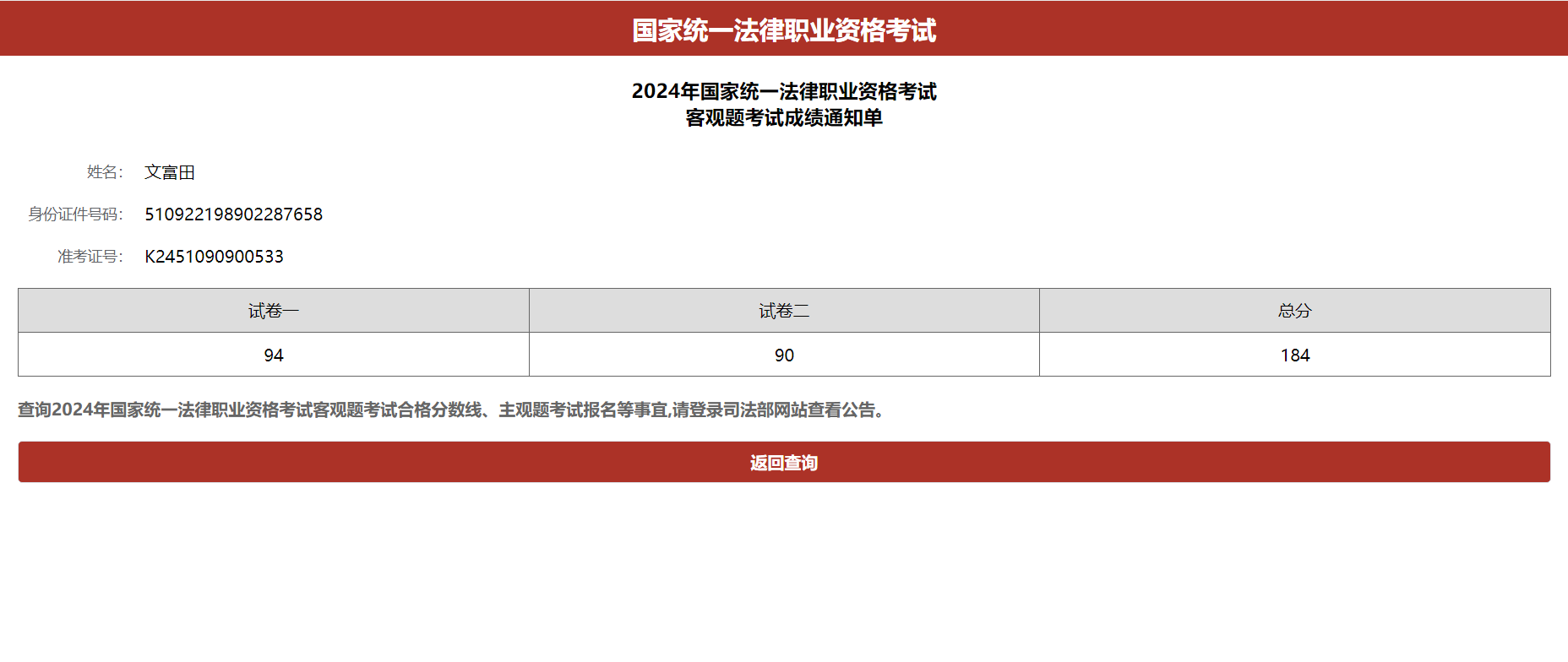Click the 2024年国家统一法律职业资格考试 heading line
The image size is (1568, 662).
click(784, 91)
